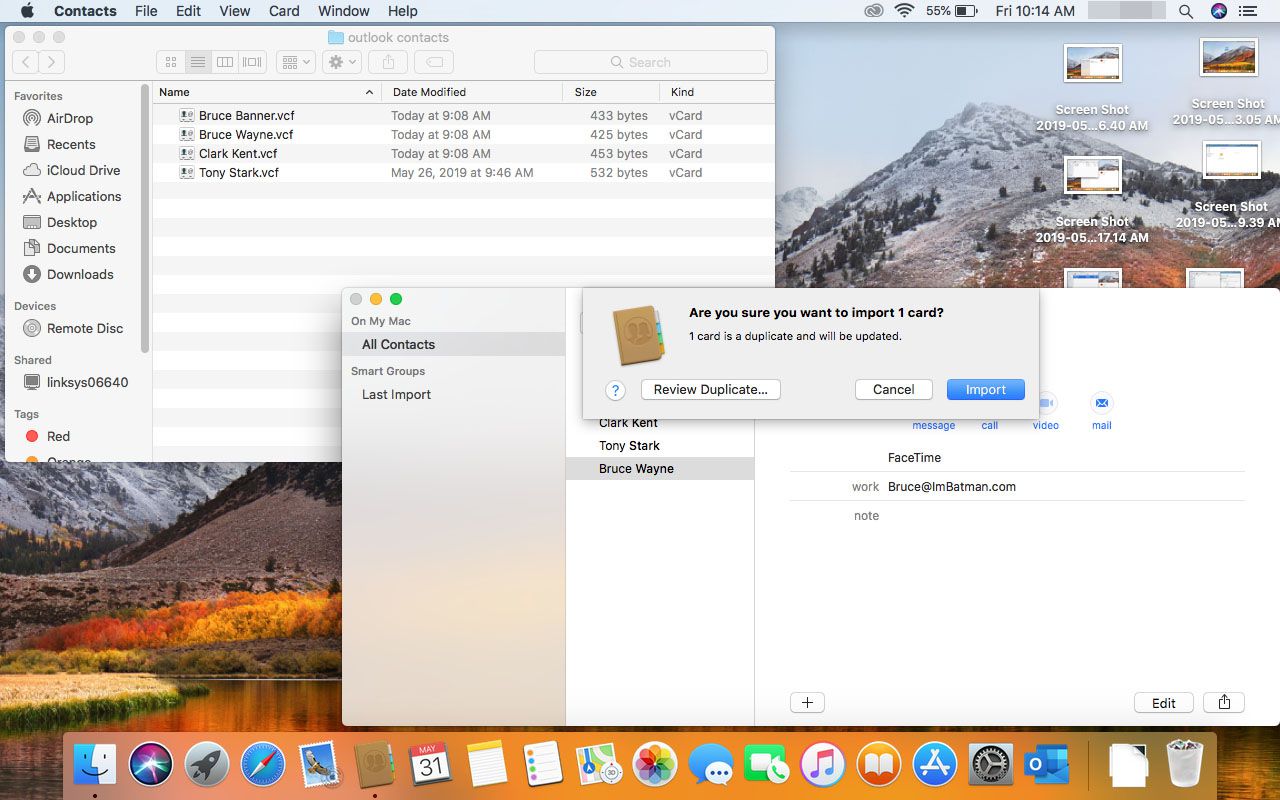Screen dimensions: 1280x800
Task: Select Bruce Wayne in contact list
Action: click(x=660, y=469)
